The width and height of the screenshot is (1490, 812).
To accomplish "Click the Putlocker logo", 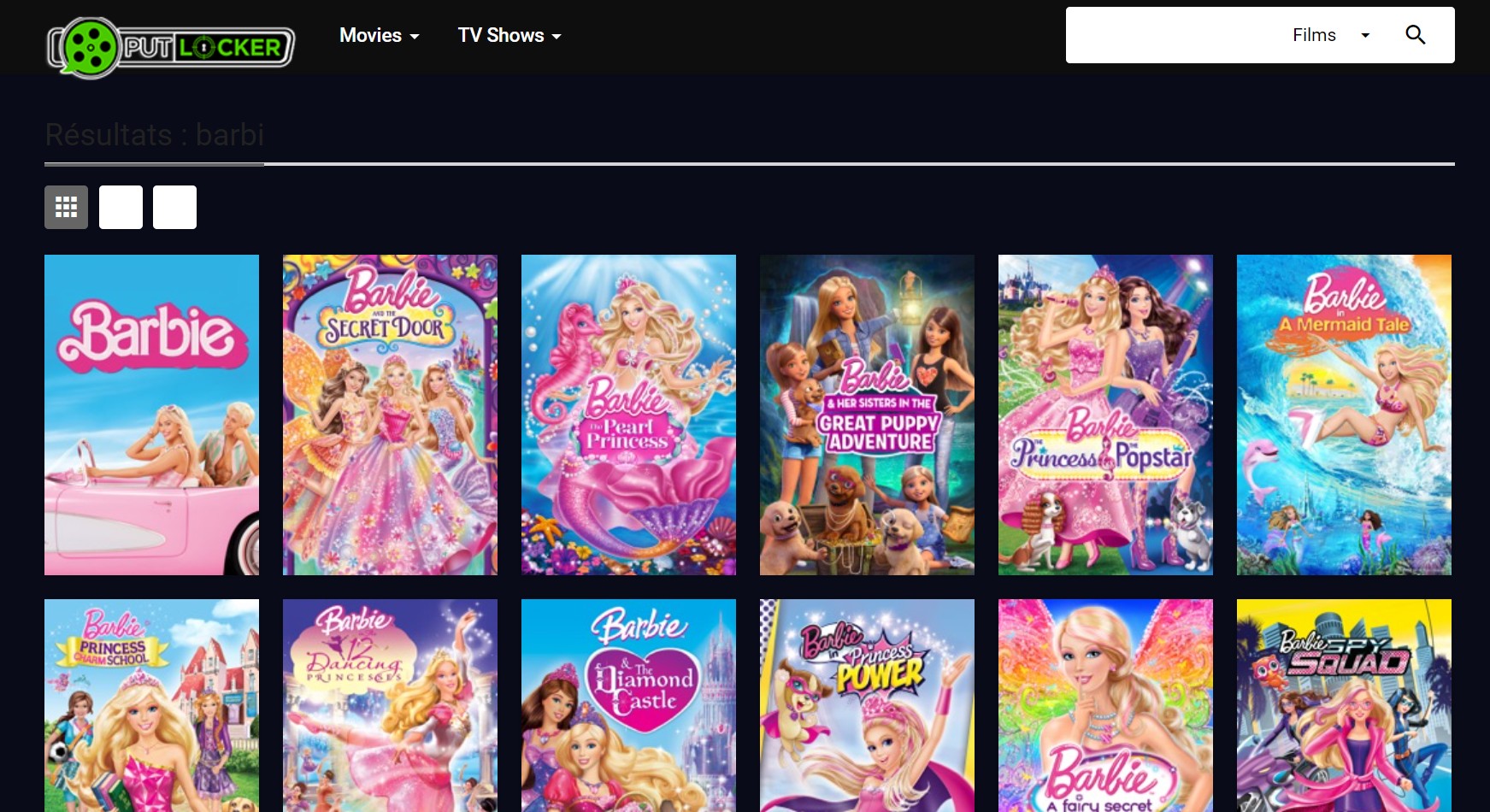I will coord(171,47).
